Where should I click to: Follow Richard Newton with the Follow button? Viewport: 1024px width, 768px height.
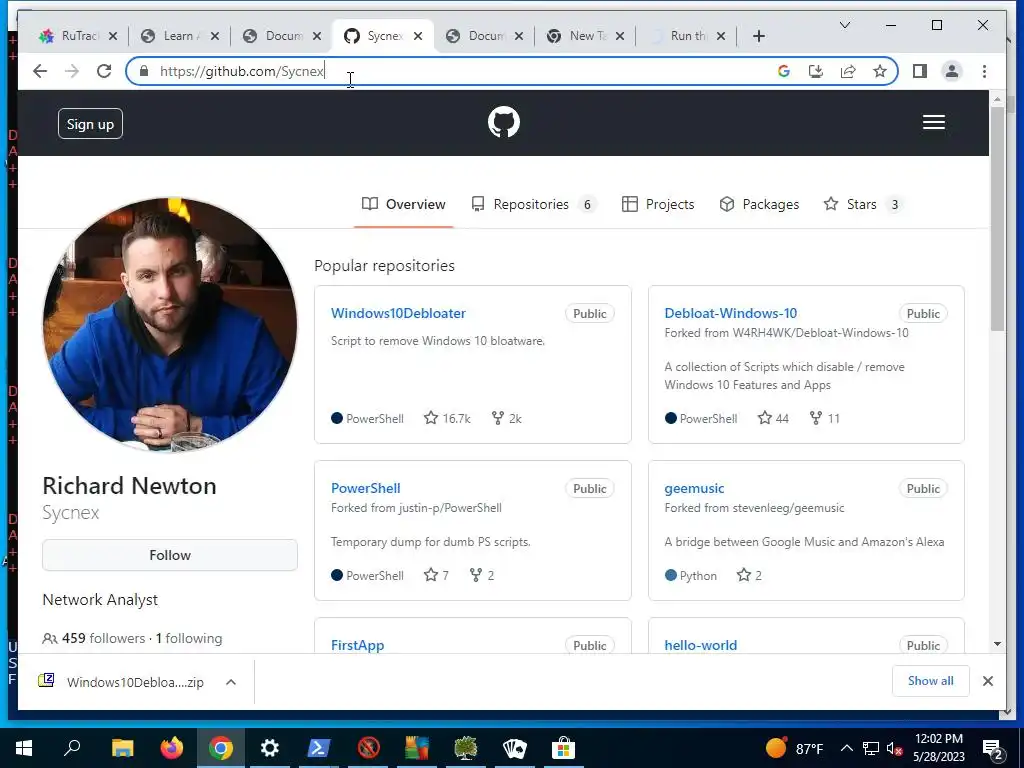pos(170,555)
